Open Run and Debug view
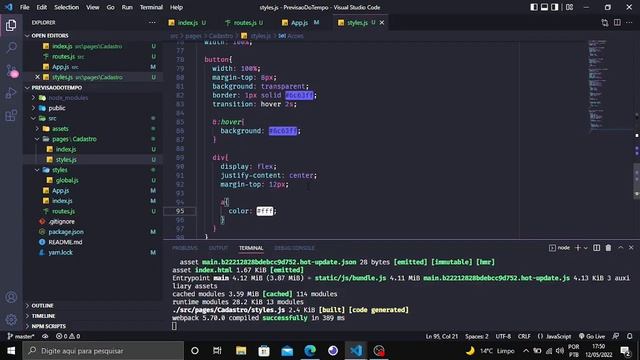This screenshot has height=360, width=640. click(11, 93)
